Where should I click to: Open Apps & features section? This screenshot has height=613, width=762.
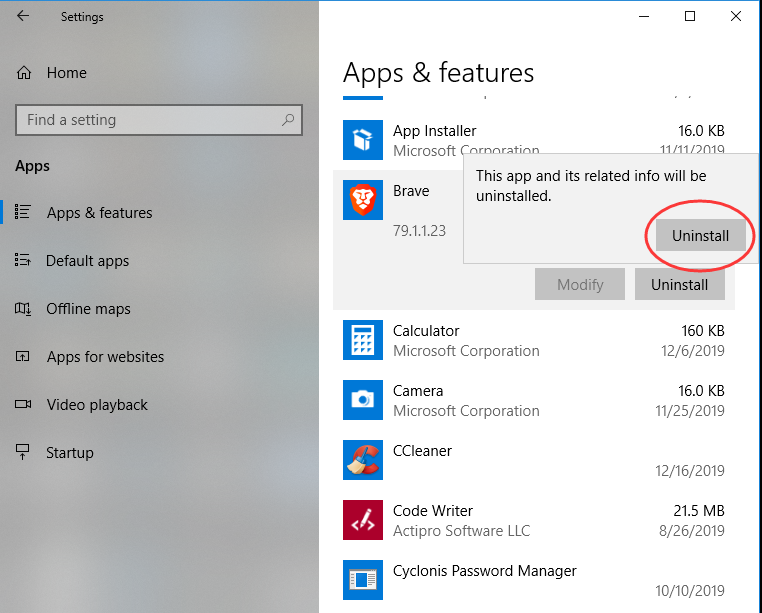click(100, 213)
